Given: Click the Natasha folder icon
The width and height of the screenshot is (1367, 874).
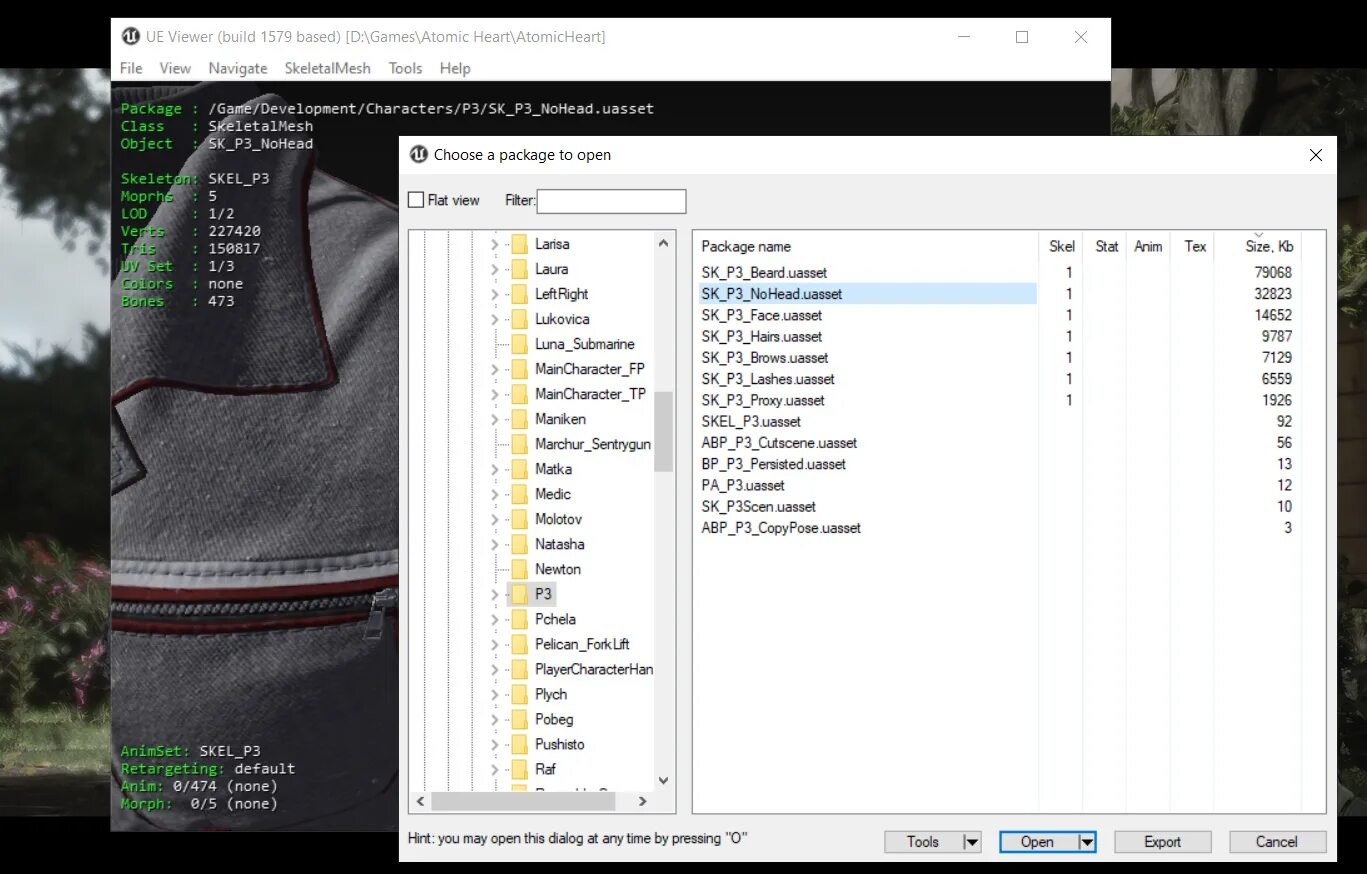Looking at the screenshot, I should coord(519,544).
